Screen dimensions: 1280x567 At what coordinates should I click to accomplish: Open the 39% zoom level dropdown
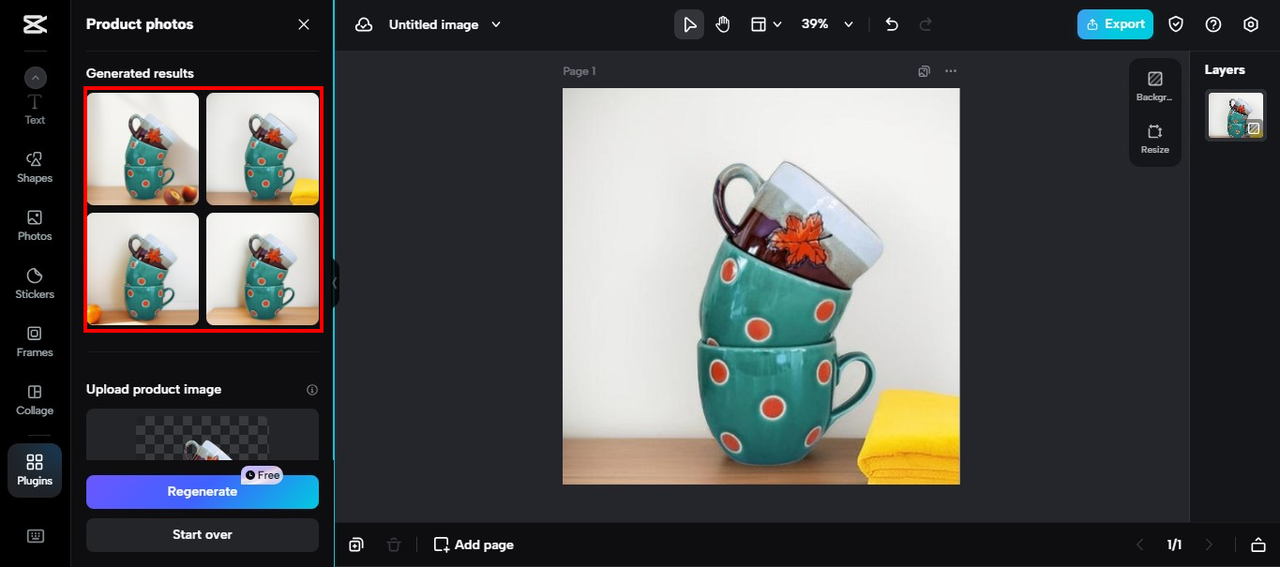[827, 24]
